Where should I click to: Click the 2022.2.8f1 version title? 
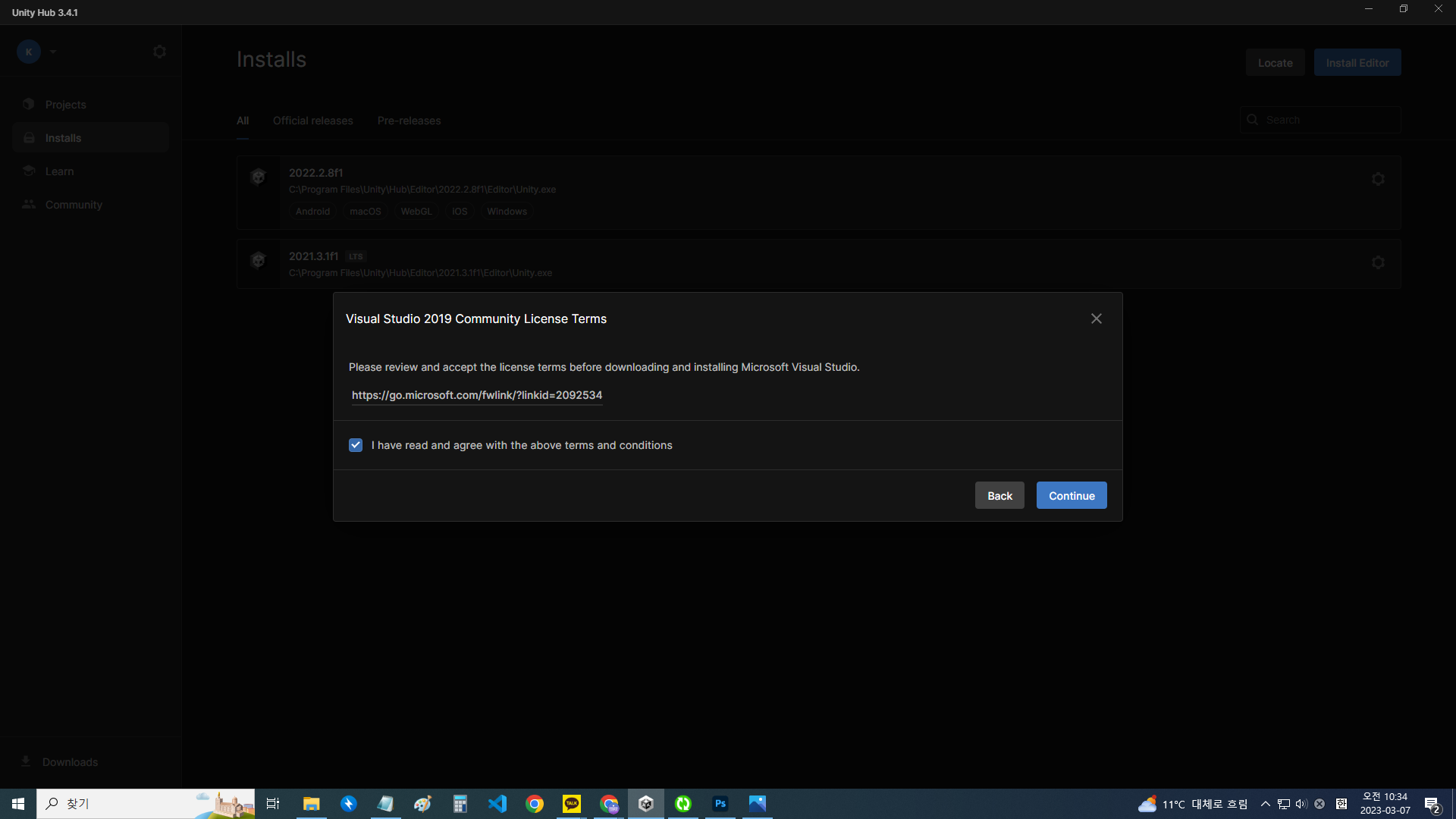315,173
